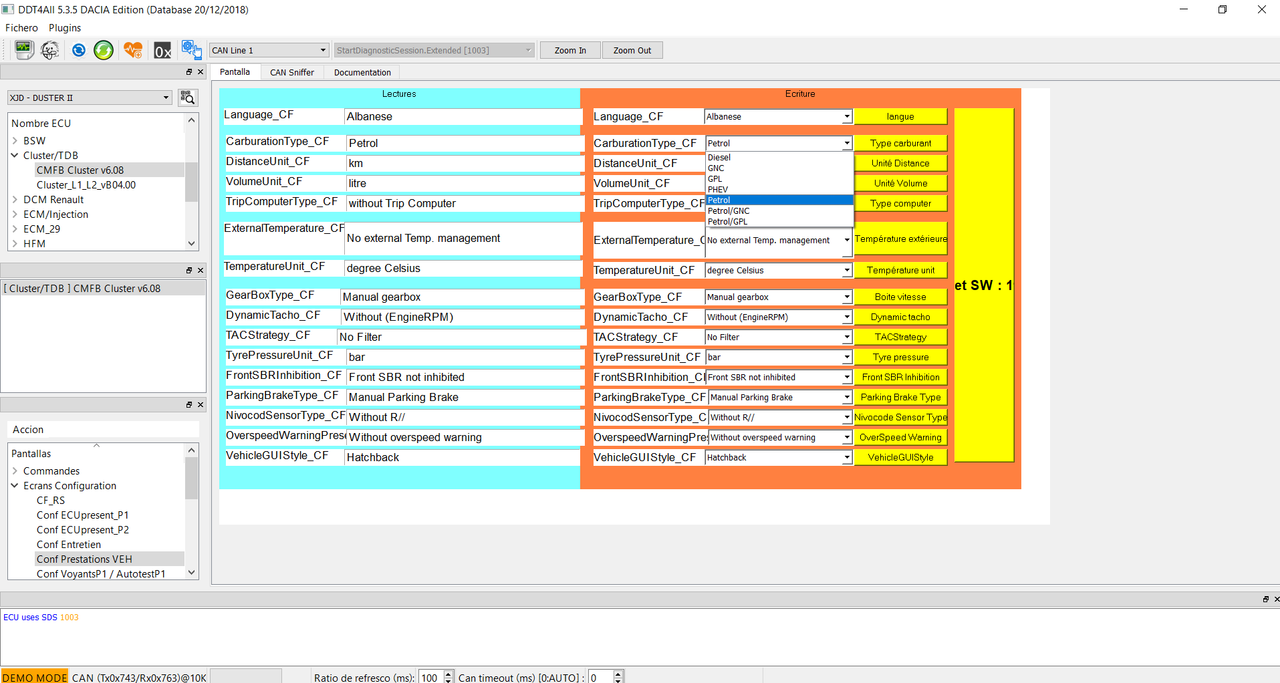
Task: Open GearBoxType_CF Manual gearbox dropdown
Action: point(778,297)
